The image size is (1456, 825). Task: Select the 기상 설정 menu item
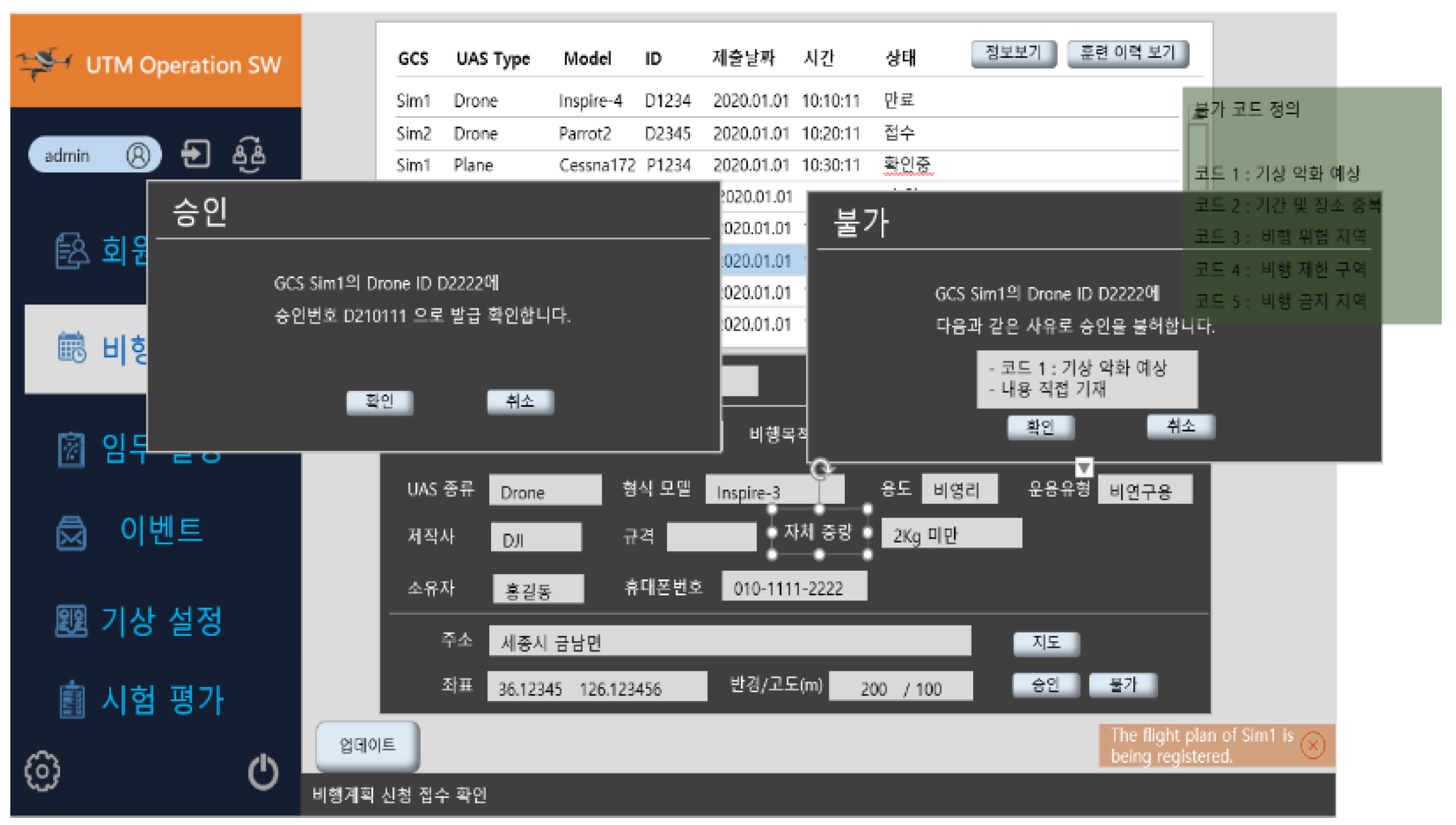[x=161, y=621]
